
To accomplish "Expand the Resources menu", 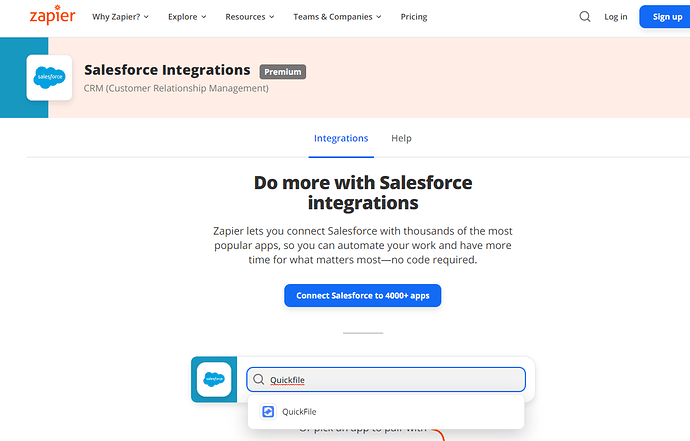I will click(250, 17).
